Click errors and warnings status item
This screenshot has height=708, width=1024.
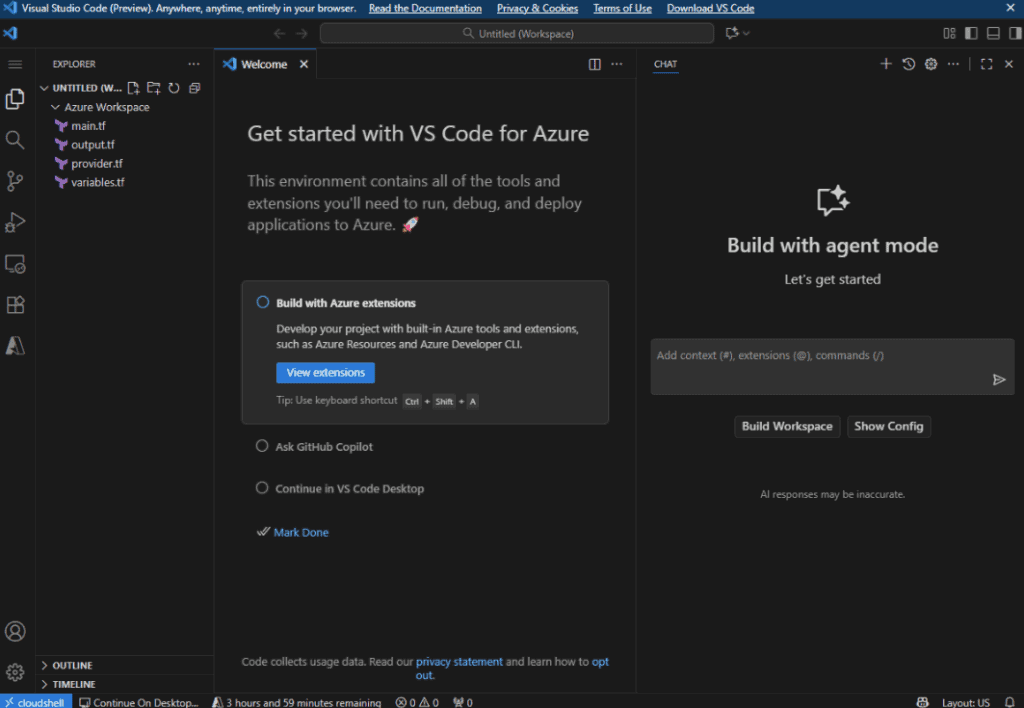(417, 702)
